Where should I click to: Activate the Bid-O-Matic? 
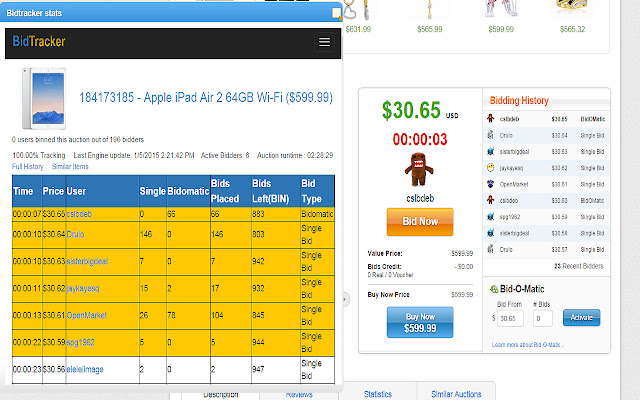(x=581, y=318)
